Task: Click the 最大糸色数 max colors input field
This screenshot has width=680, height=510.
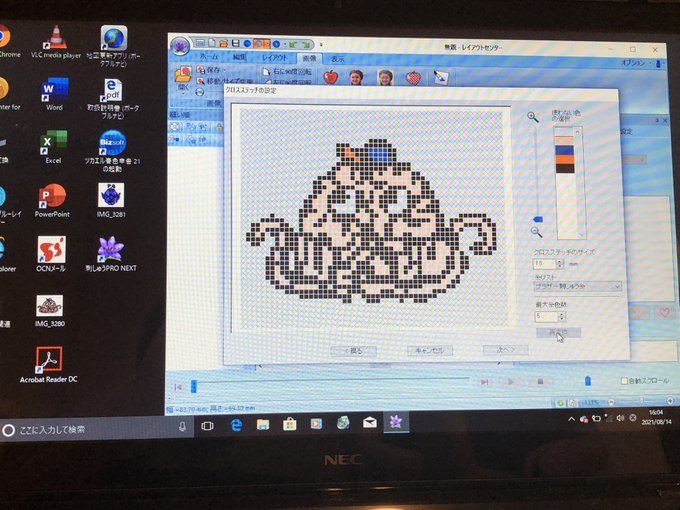Action: click(x=546, y=317)
